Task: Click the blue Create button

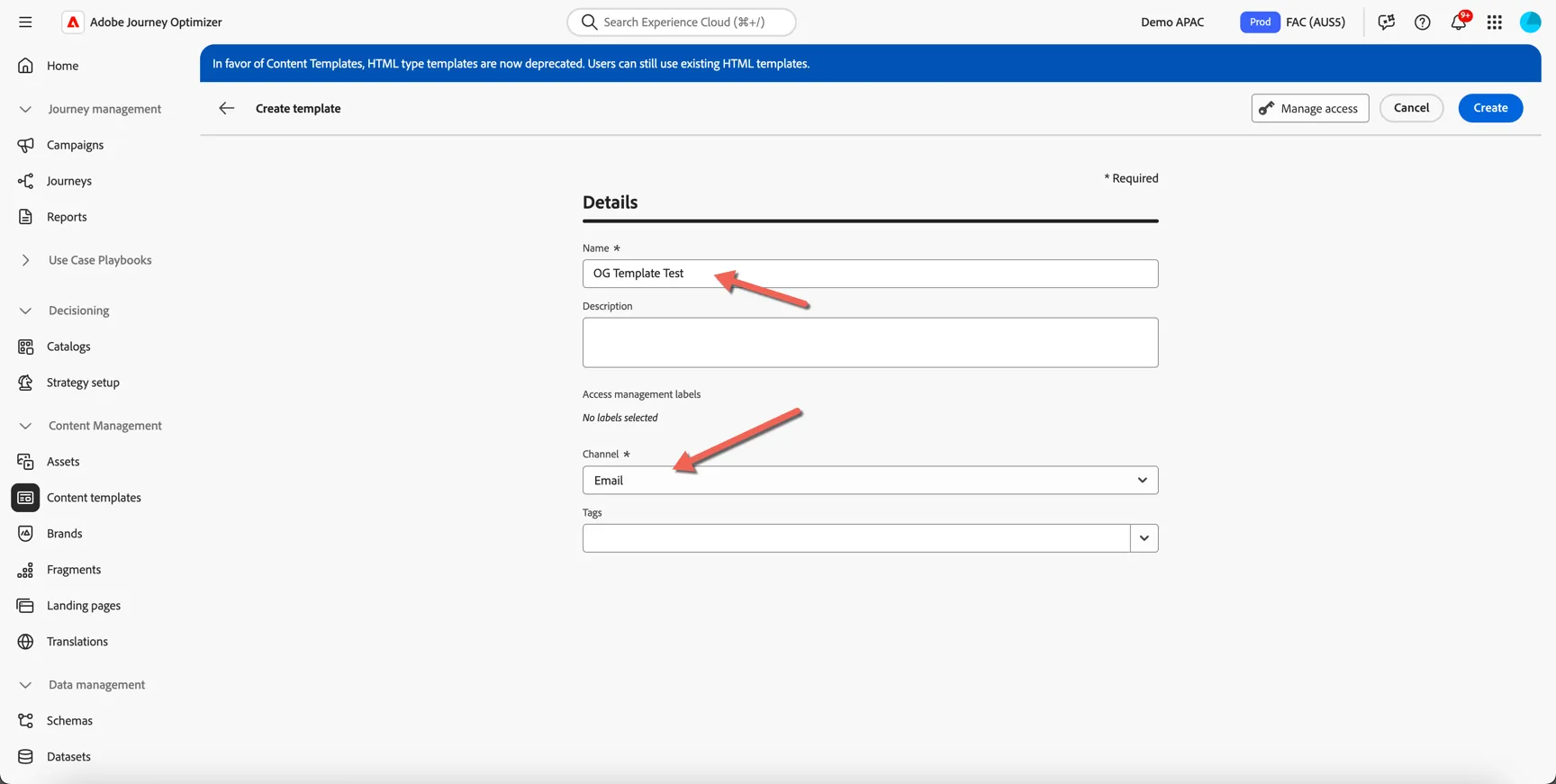Action: [x=1490, y=108]
